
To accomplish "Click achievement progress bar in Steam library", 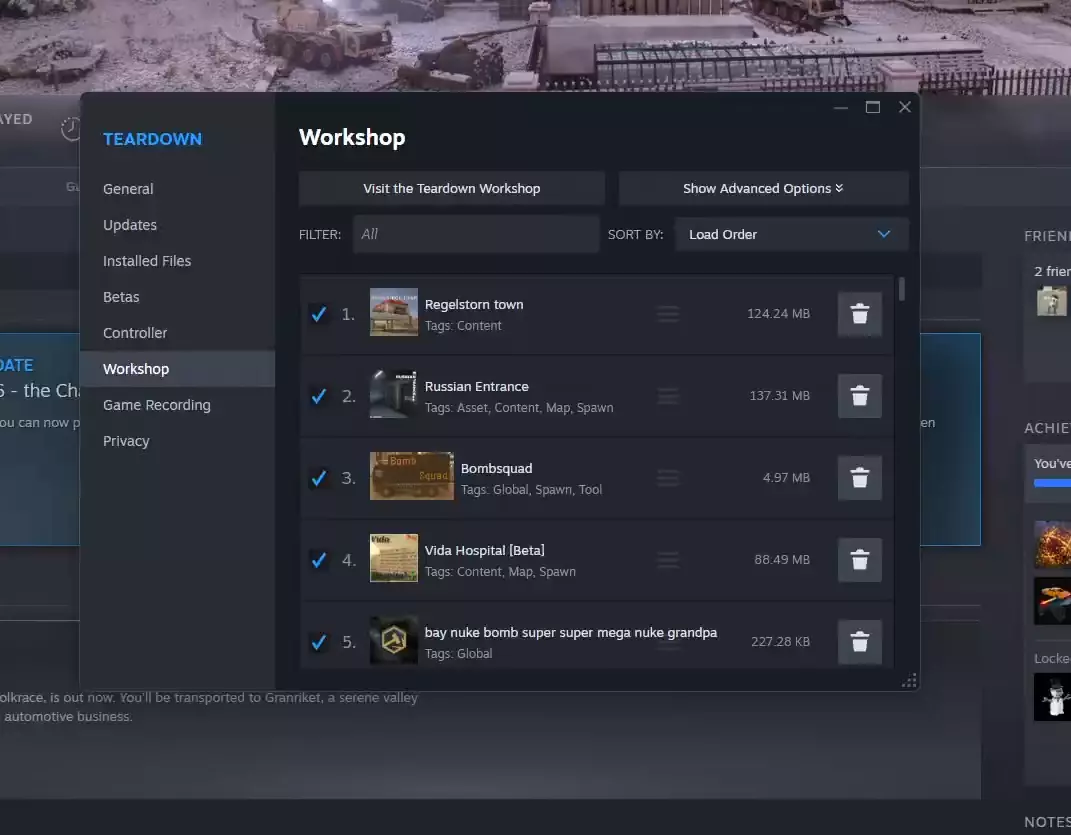I will coord(1052,483).
